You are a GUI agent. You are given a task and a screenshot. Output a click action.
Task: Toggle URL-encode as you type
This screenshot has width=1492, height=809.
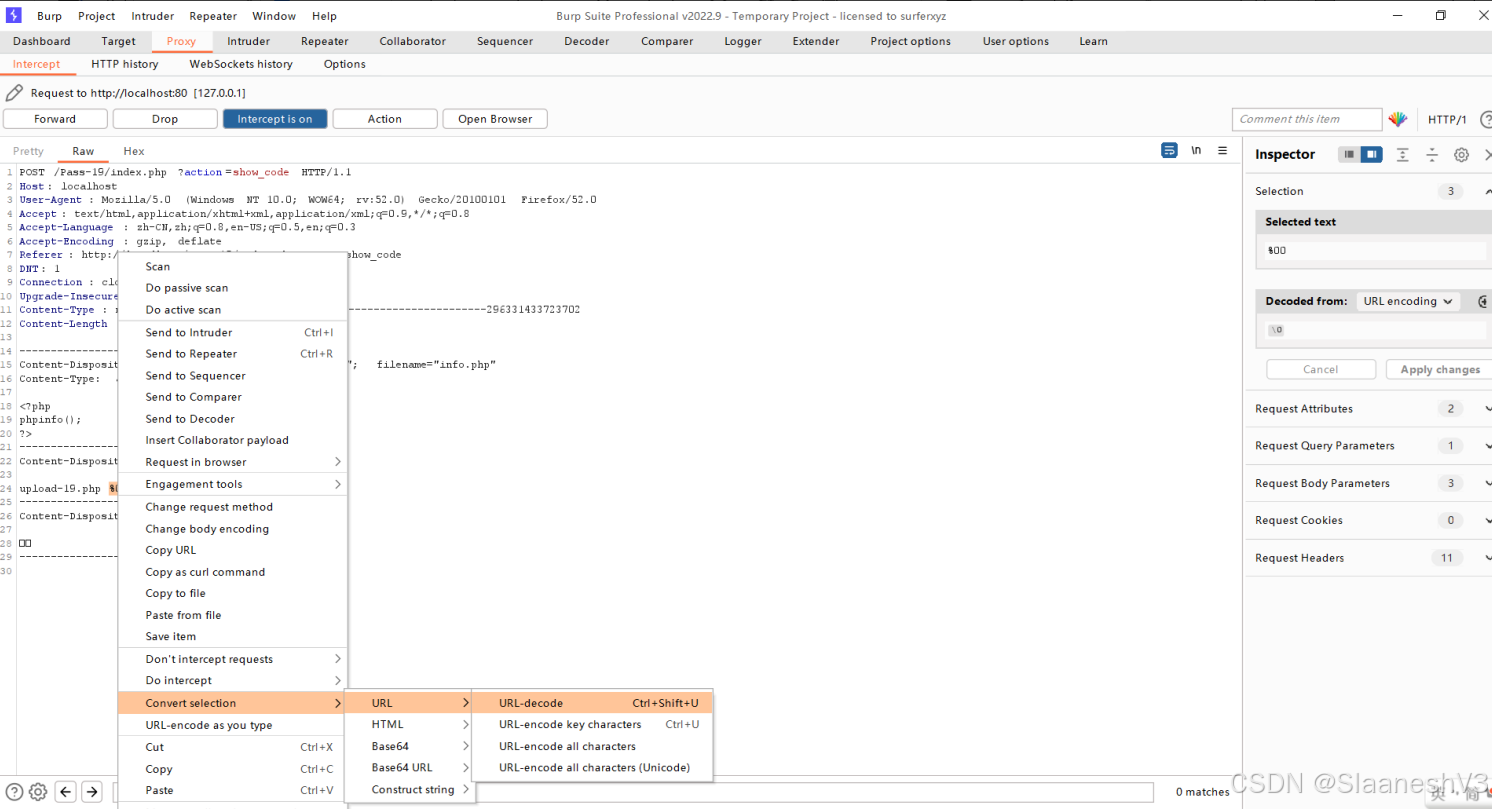coord(233,725)
